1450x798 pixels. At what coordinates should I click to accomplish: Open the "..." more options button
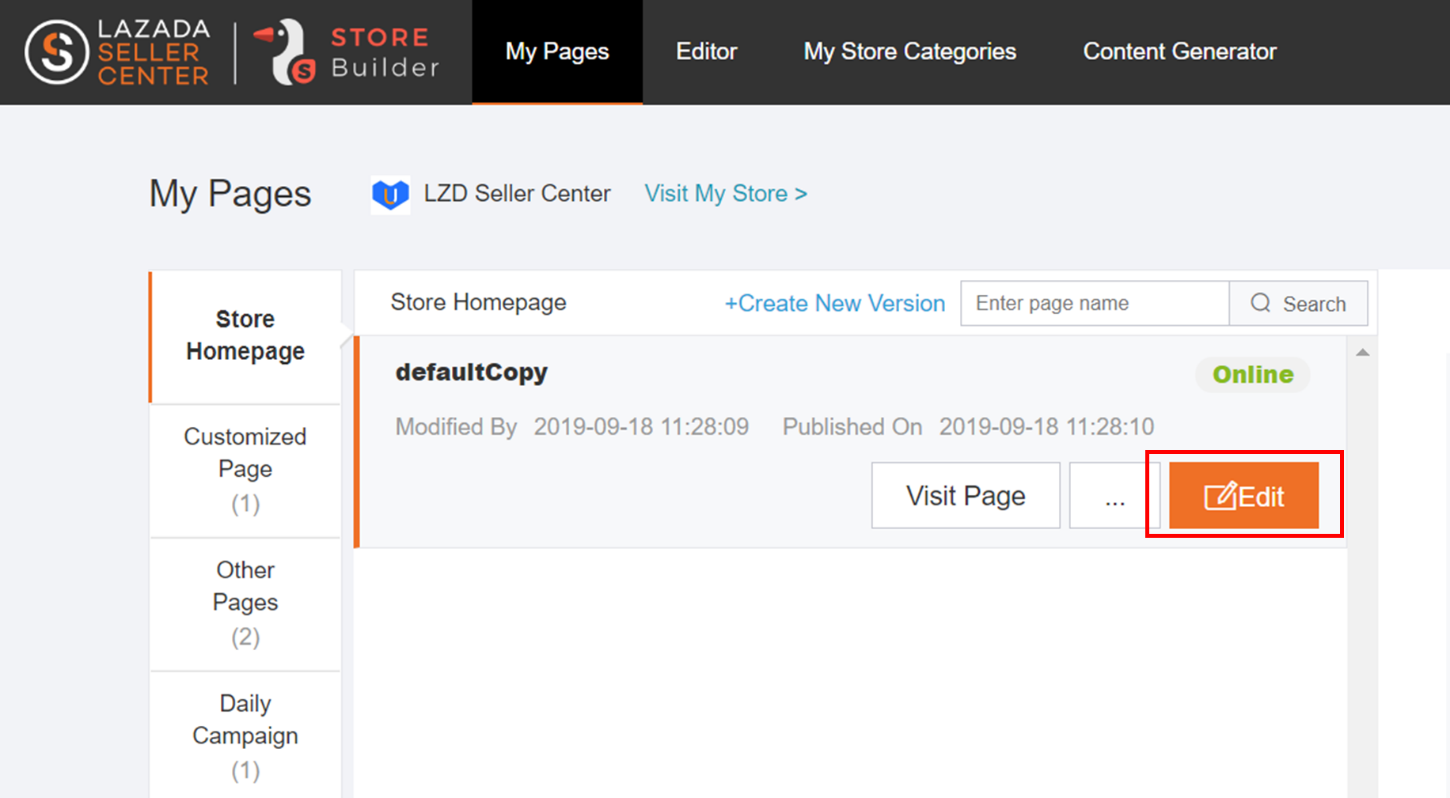1114,495
